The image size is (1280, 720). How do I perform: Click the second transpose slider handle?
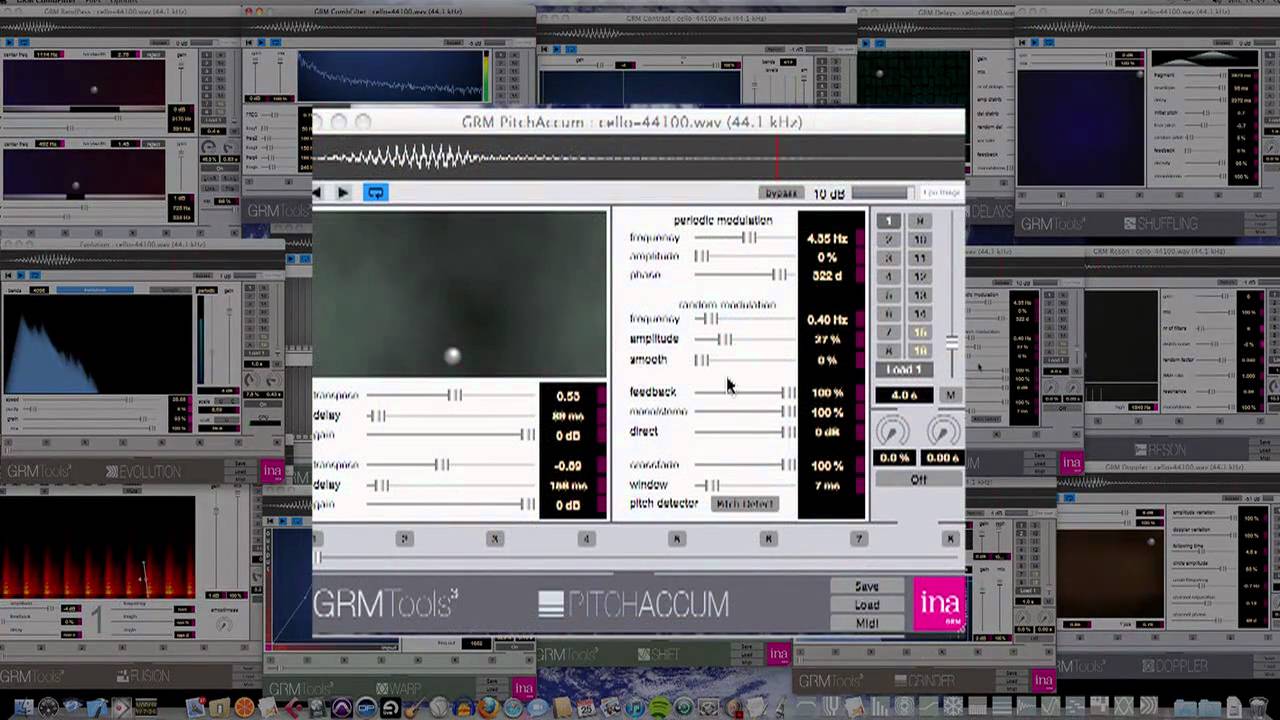point(442,465)
